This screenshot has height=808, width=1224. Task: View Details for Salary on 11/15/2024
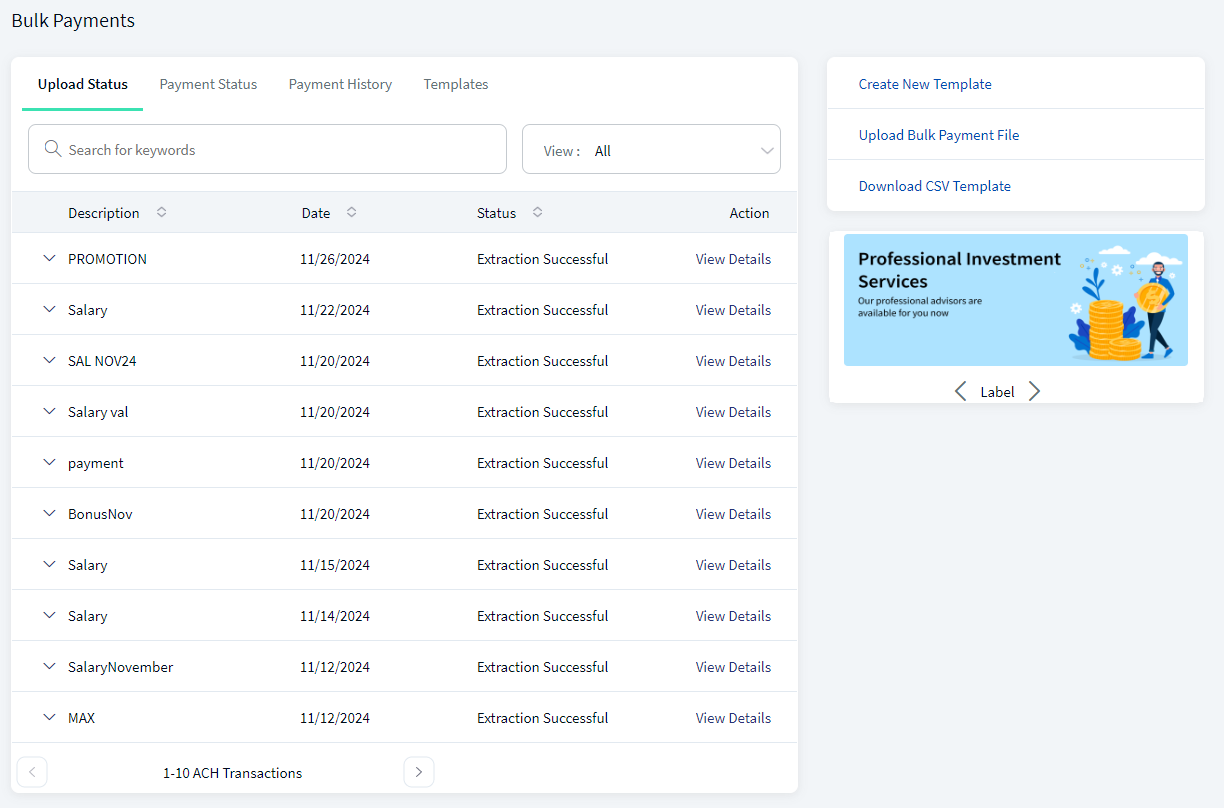tap(733, 565)
